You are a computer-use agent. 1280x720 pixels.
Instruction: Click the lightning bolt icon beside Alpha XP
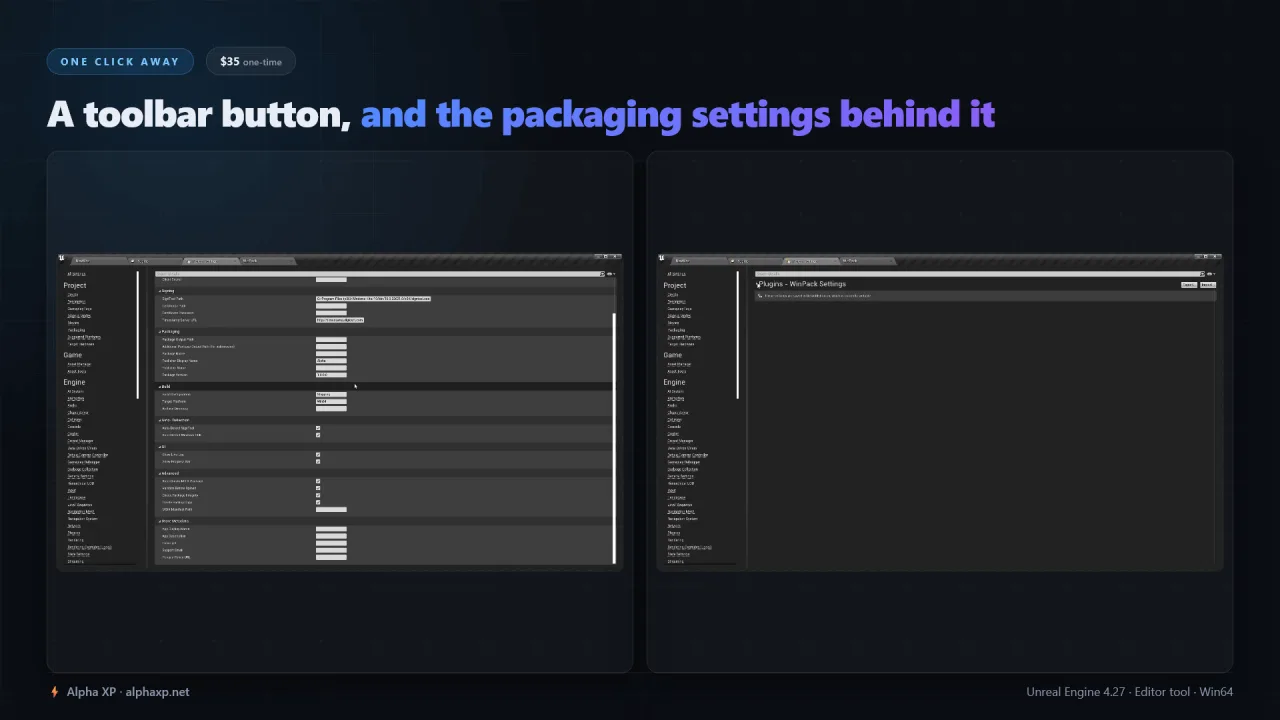[x=55, y=692]
